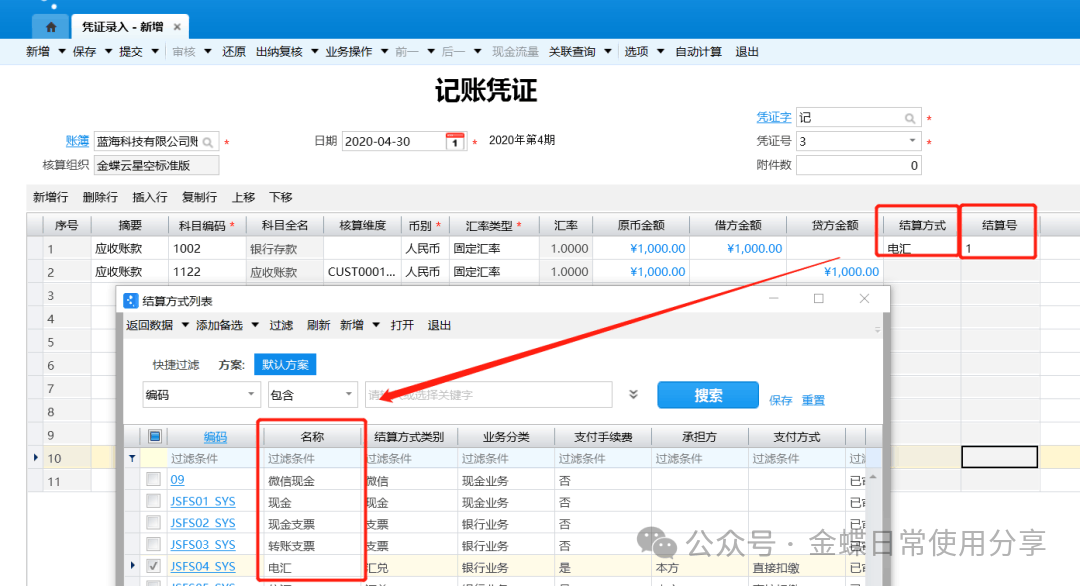Image resolution: width=1080 pixels, height=586 pixels.
Task: Open the date calendar picker icon
Action: pyautogui.click(x=455, y=142)
